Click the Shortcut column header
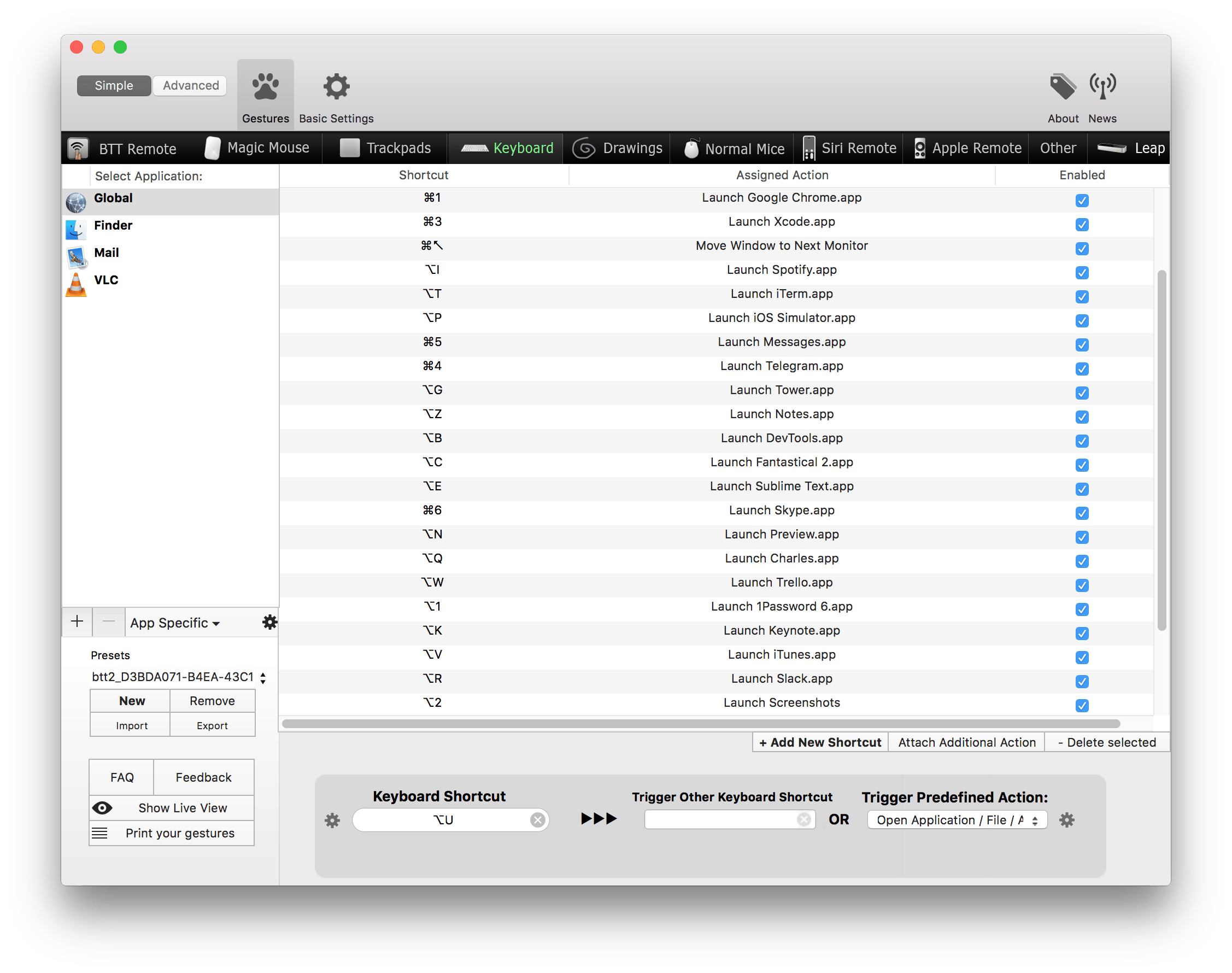Screen dimensions: 1232x973 423,175
